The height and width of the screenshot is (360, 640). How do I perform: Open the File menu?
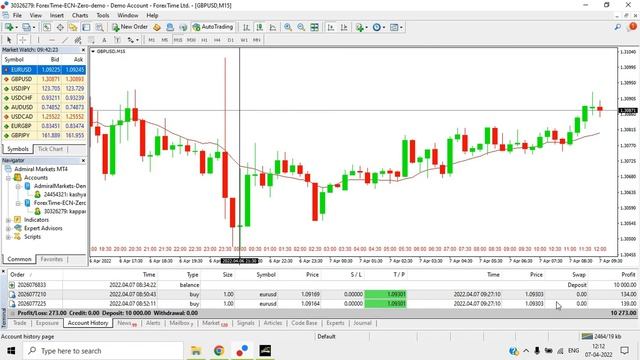tap(17, 16)
